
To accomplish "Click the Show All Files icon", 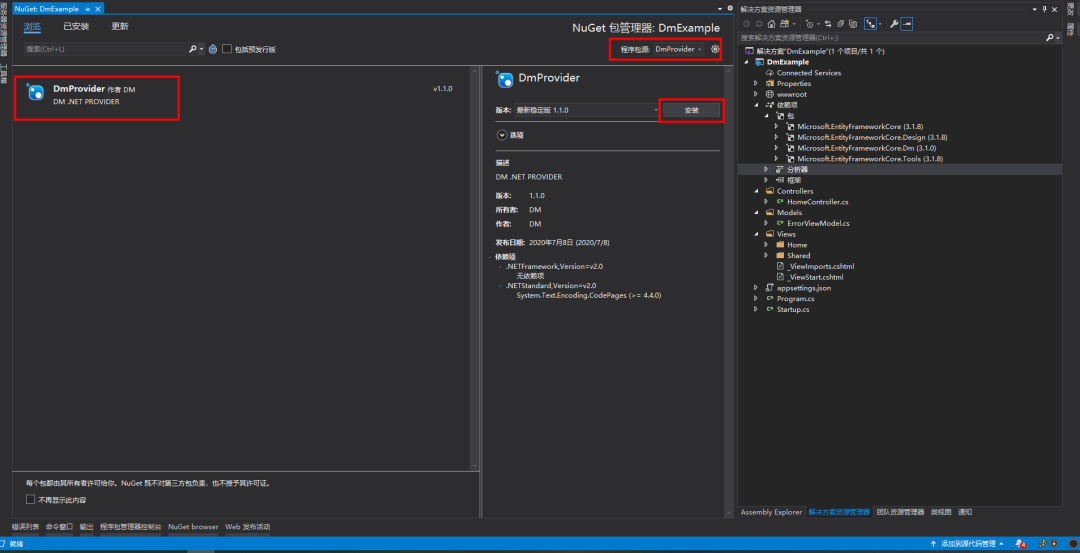I will point(853,23).
